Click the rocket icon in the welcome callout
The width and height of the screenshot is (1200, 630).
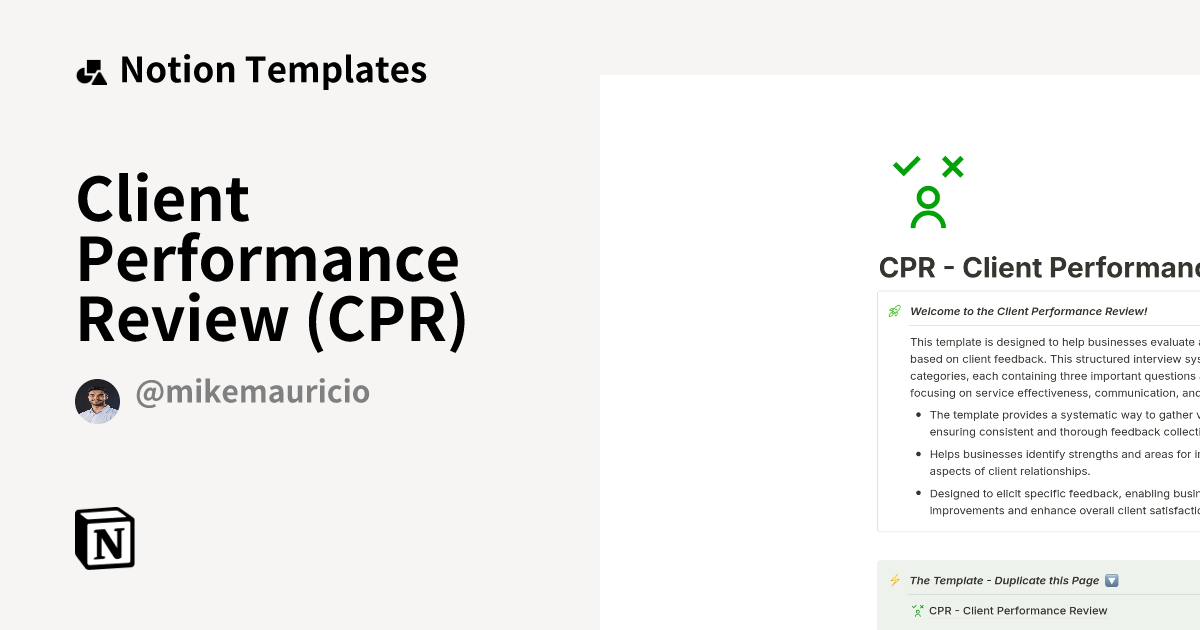click(893, 311)
